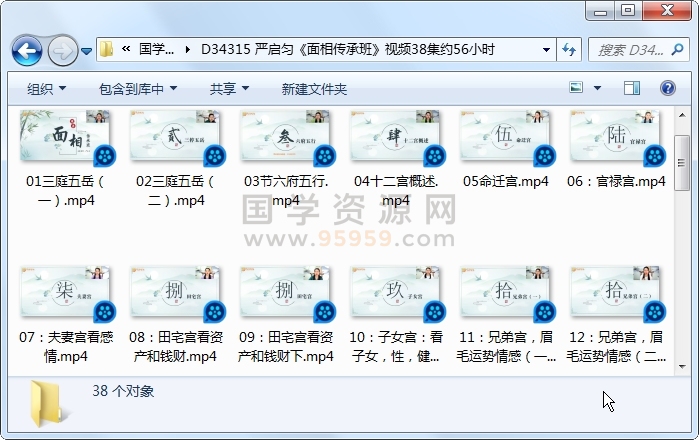Select video 08：田宅宫看资产和钱财.mp4 thumbnail
Image resolution: width=699 pixels, height=440 pixels.
coord(175,292)
